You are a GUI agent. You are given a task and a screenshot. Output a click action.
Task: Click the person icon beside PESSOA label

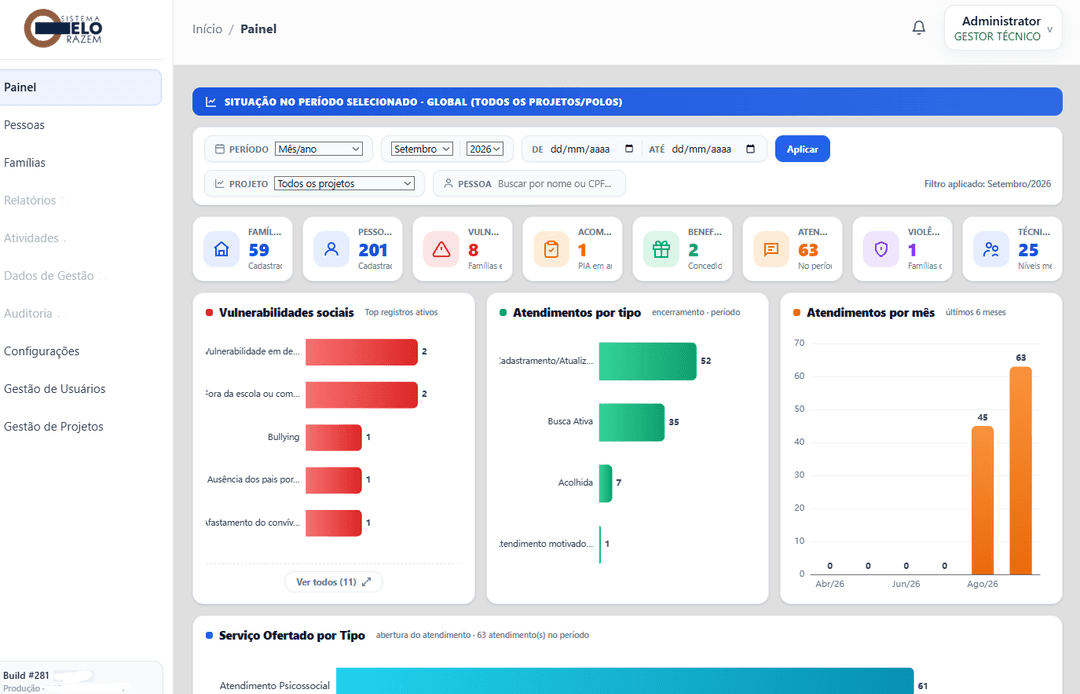coord(448,184)
